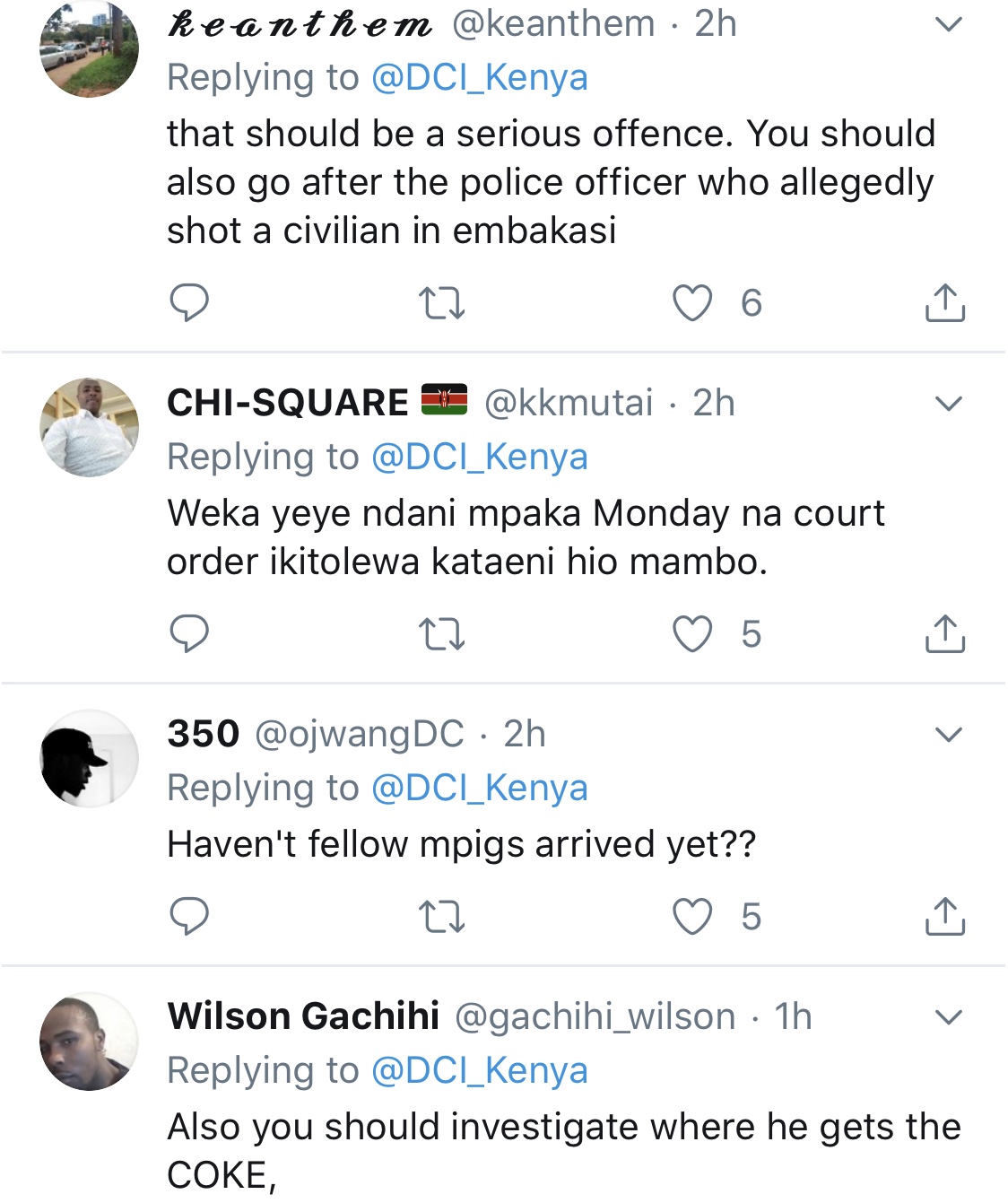Open chevron menu on the 350 tweet

coord(948,735)
